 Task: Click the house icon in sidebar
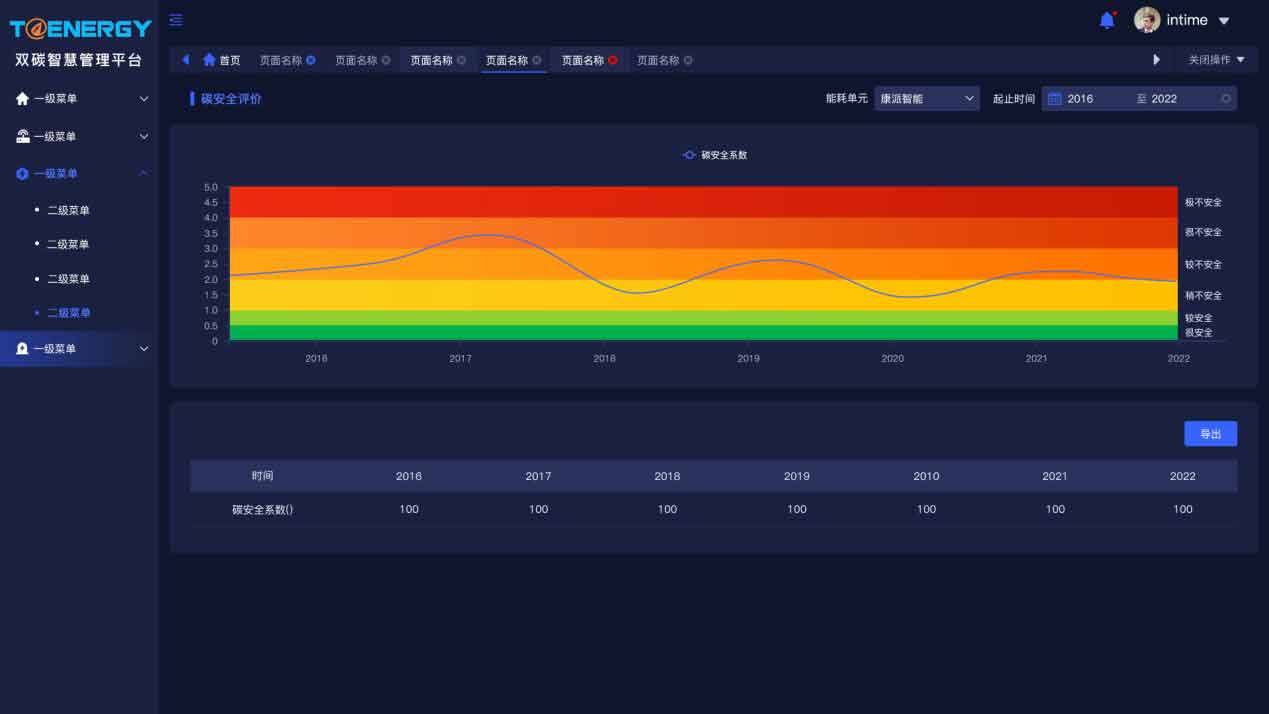(x=22, y=98)
